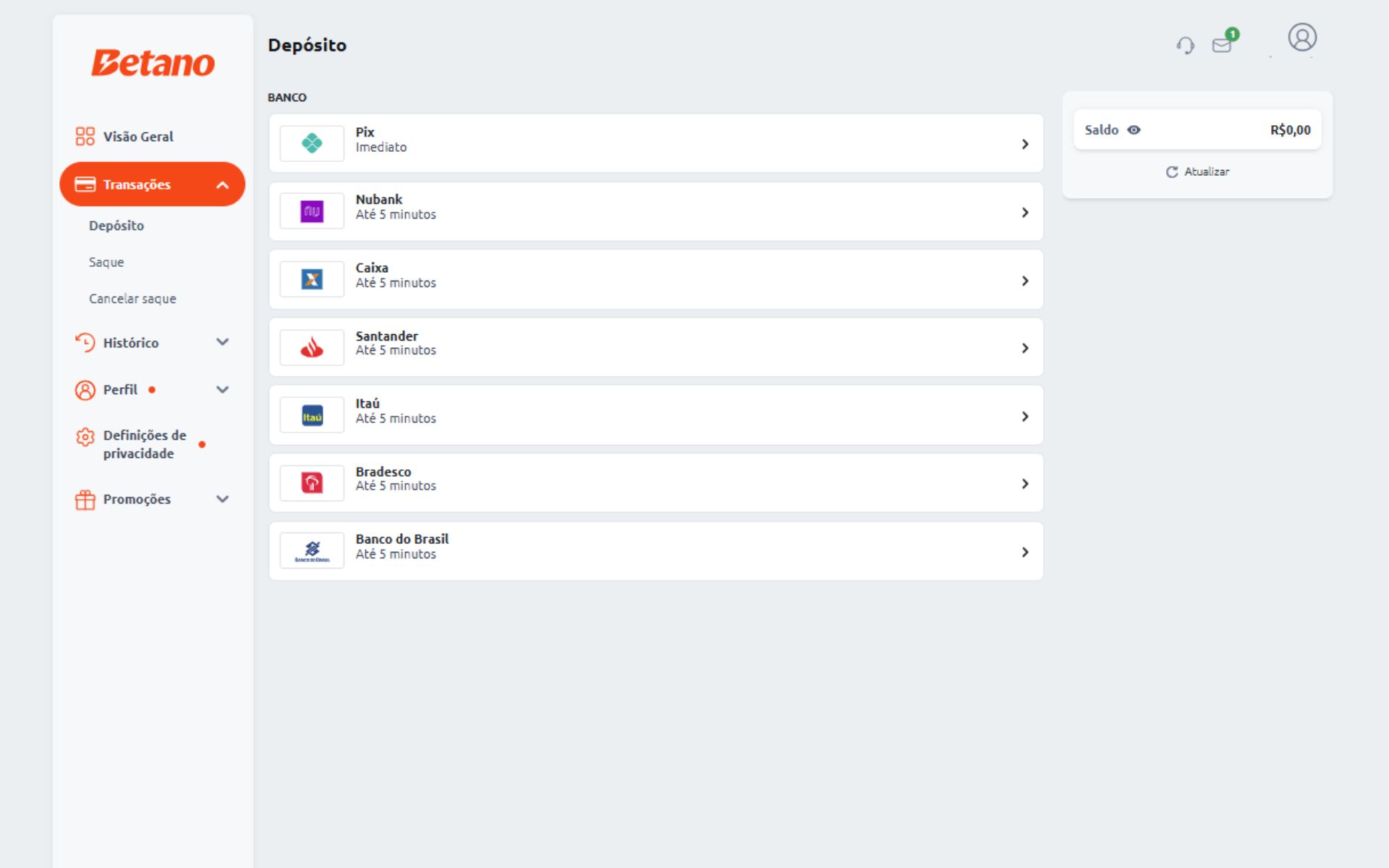Open the Saque submenu item
The image size is (1389, 868).
[106, 263]
